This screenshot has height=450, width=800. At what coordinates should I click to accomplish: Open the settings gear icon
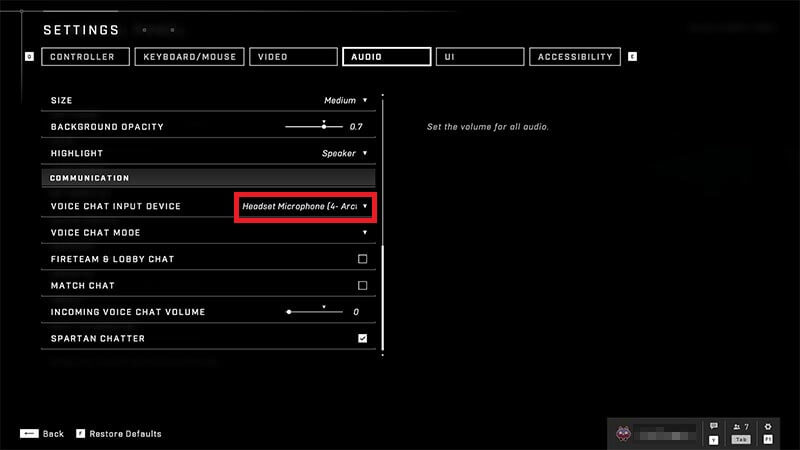(x=768, y=427)
